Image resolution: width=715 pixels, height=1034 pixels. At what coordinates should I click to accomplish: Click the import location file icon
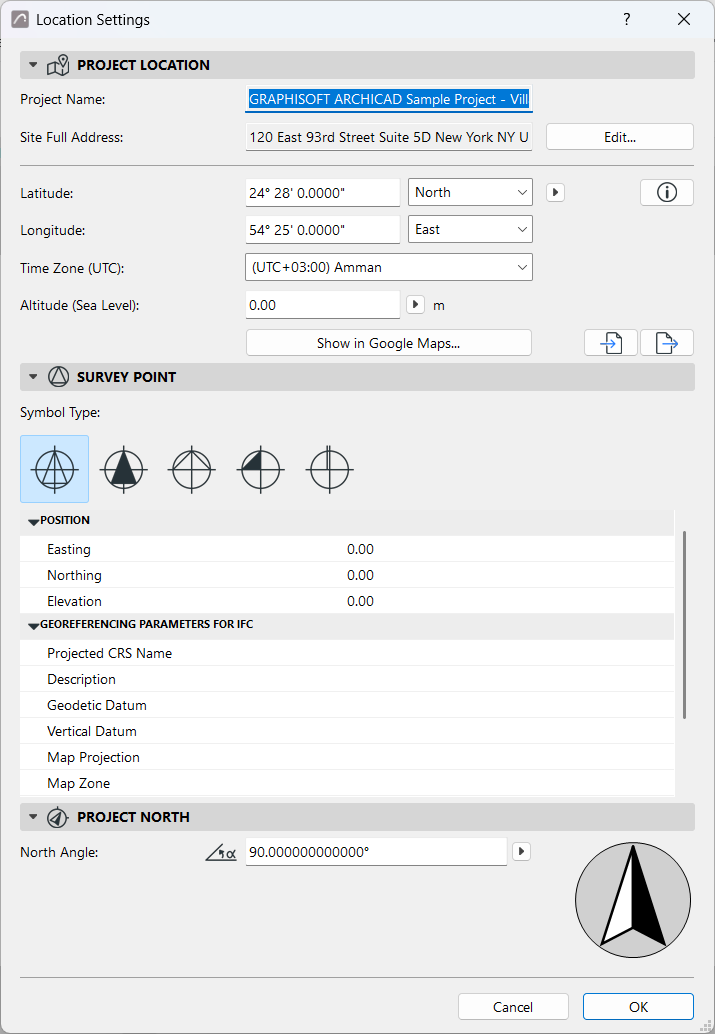[x=611, y=343]
